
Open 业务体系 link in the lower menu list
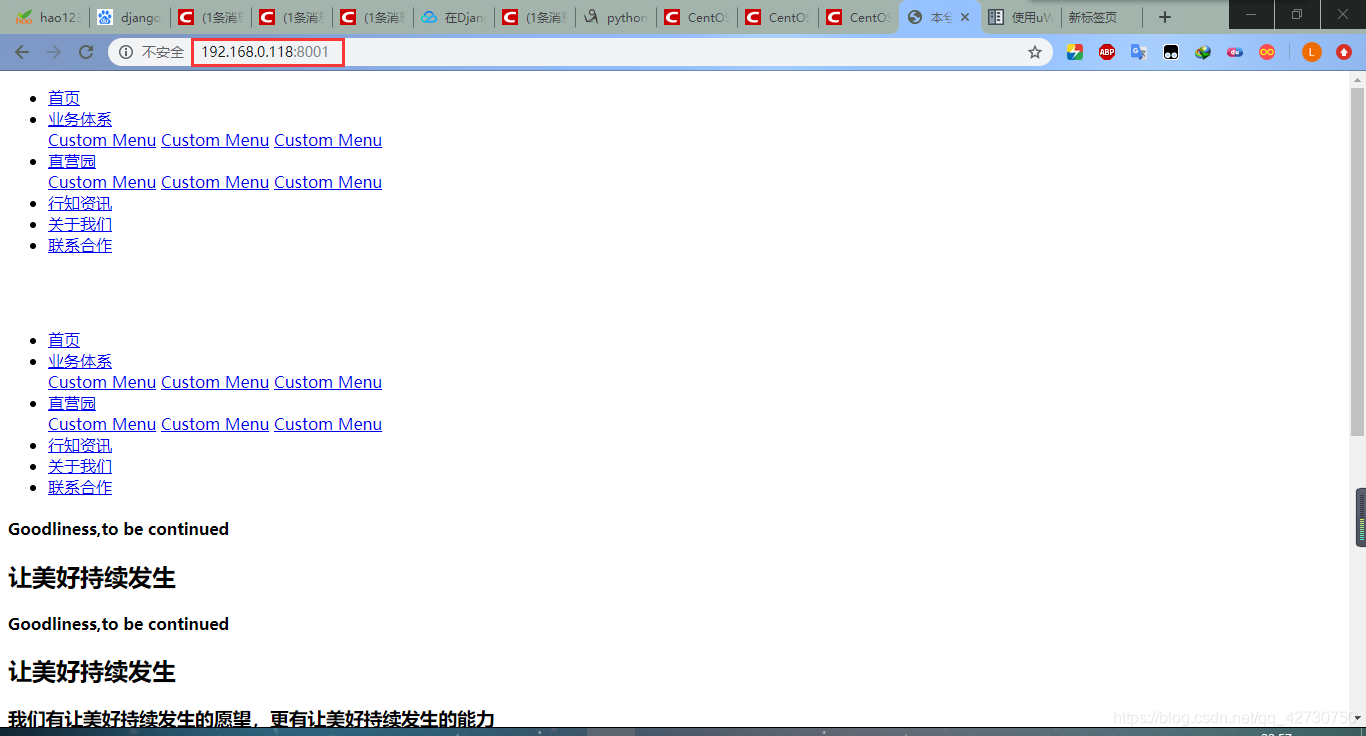(x=80, y=361)
